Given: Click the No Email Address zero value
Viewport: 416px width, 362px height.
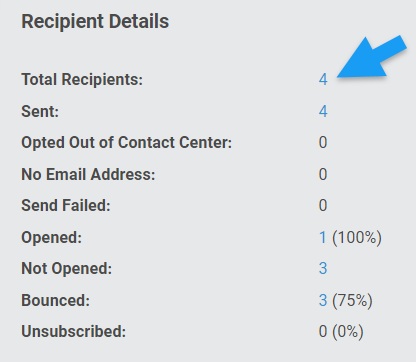Looking at the screenshot, I should pos(323,174).
